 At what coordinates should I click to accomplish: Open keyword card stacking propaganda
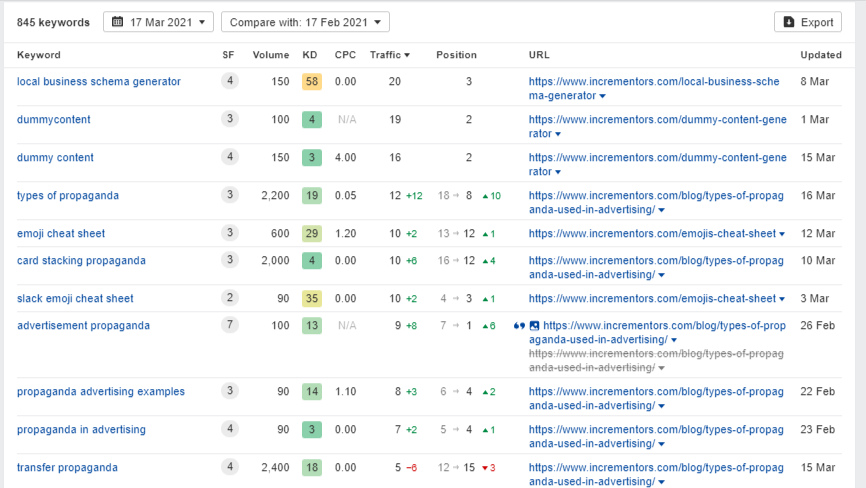click(x=81, y=261)
